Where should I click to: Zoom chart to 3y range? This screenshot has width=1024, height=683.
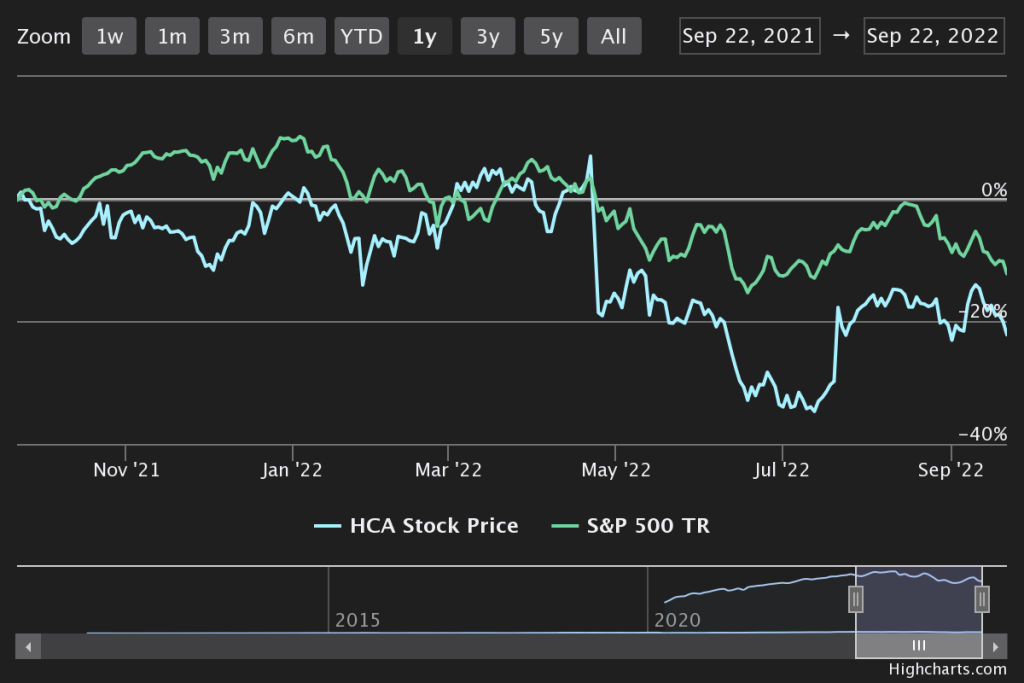(x=487, y=37)
